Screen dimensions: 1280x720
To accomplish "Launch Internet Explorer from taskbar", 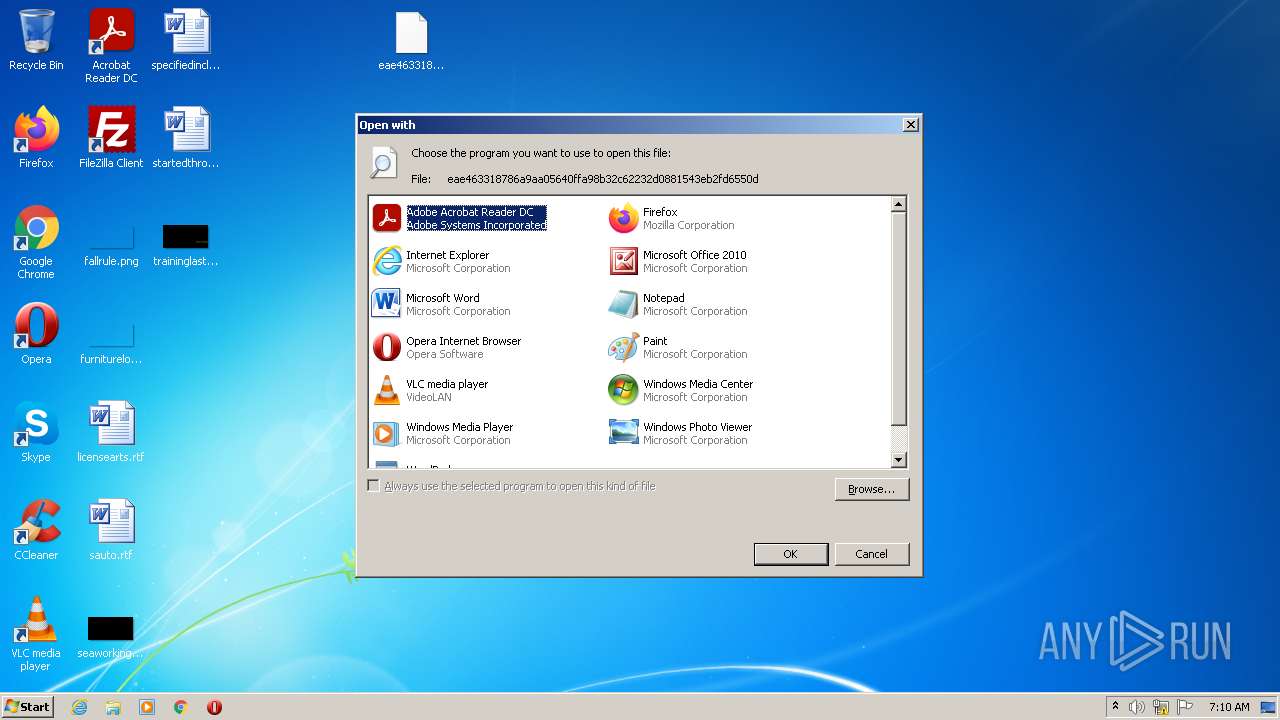I will click(x=79, y=707).
